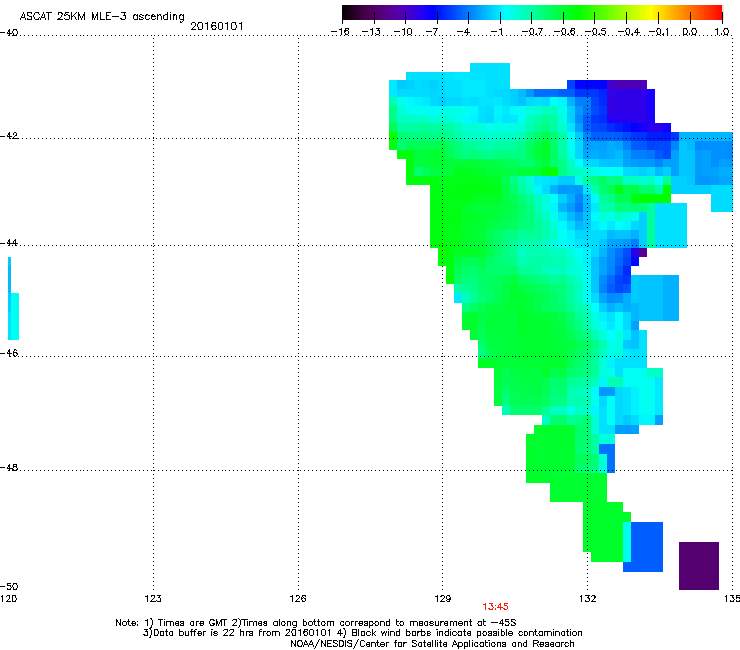
Task: Click the colorbar label -13
Action: pos(371,32)
